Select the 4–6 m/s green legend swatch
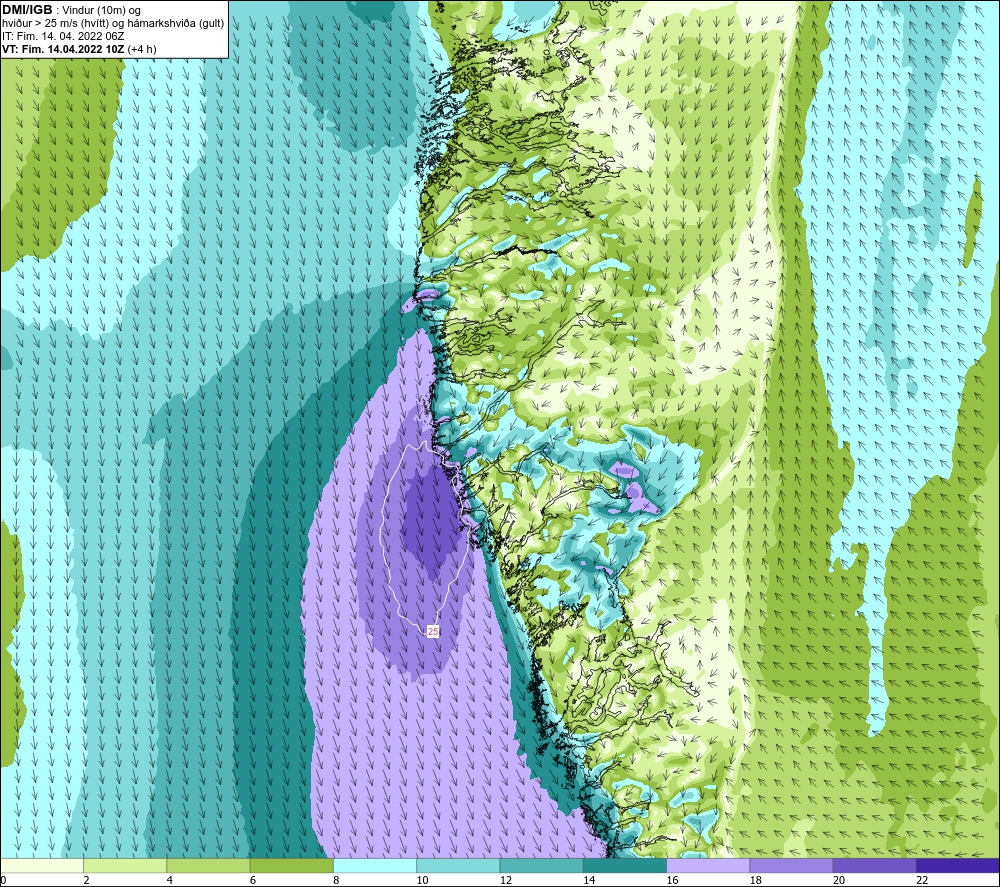This screenshot has width=1000, height=887. 209,865
